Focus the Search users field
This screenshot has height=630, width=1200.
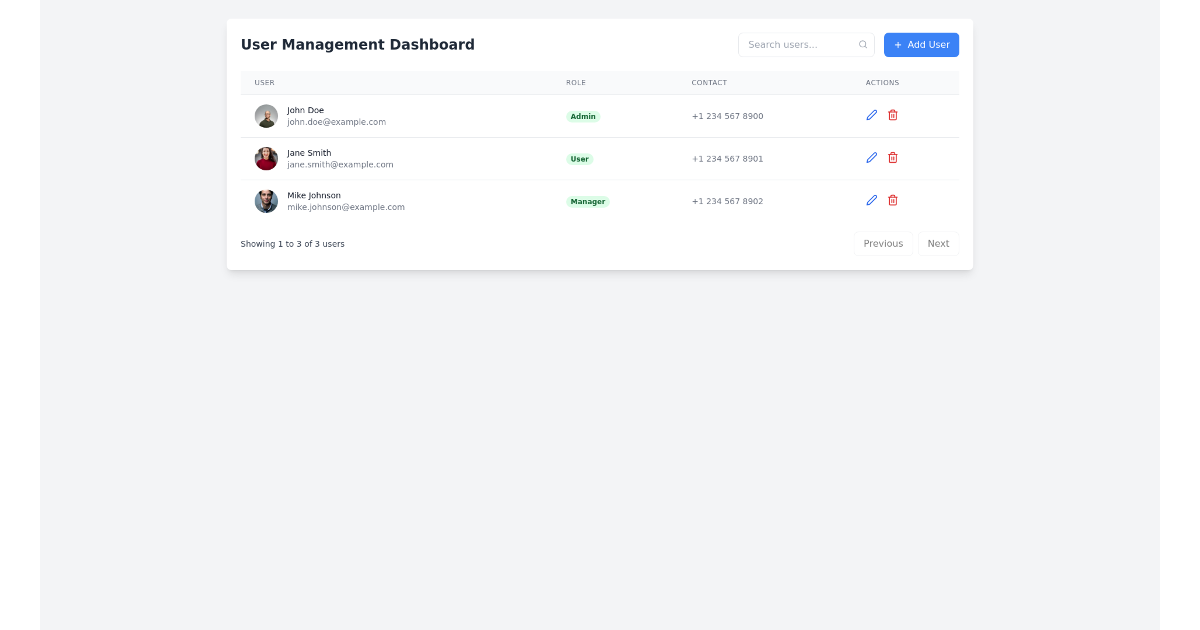[x=806, y=45]
